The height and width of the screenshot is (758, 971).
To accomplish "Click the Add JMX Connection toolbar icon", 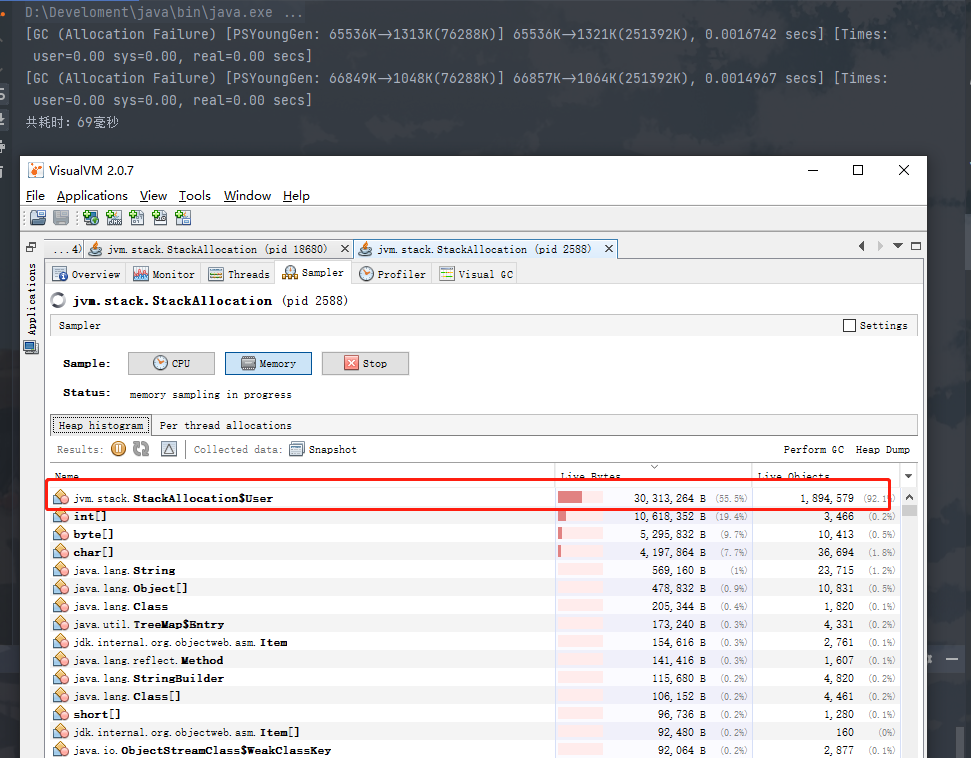I will pyautogui.click(x=114, y=217).
